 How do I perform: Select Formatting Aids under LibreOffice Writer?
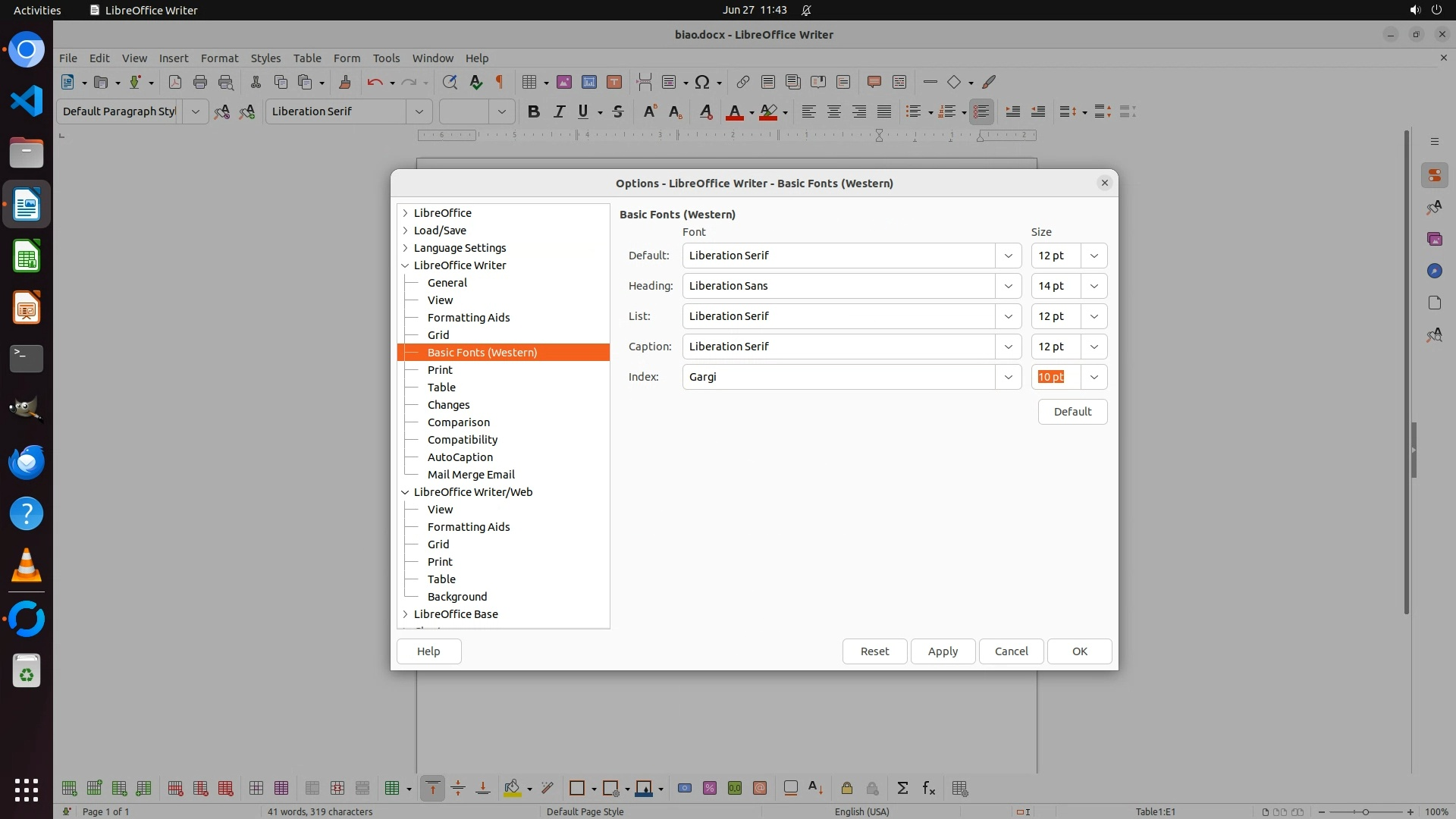468,318
